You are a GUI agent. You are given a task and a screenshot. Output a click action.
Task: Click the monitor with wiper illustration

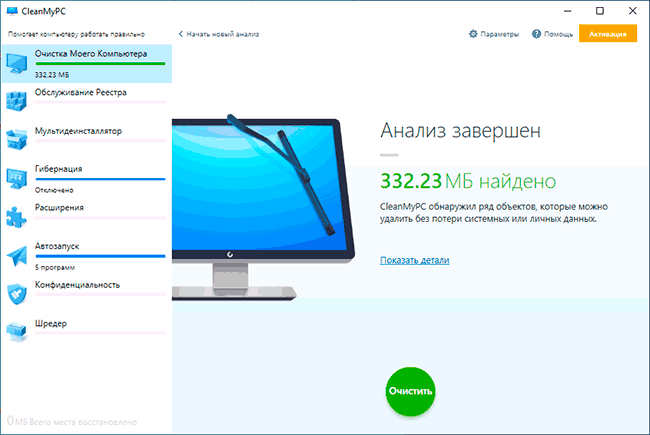[263, 207]
